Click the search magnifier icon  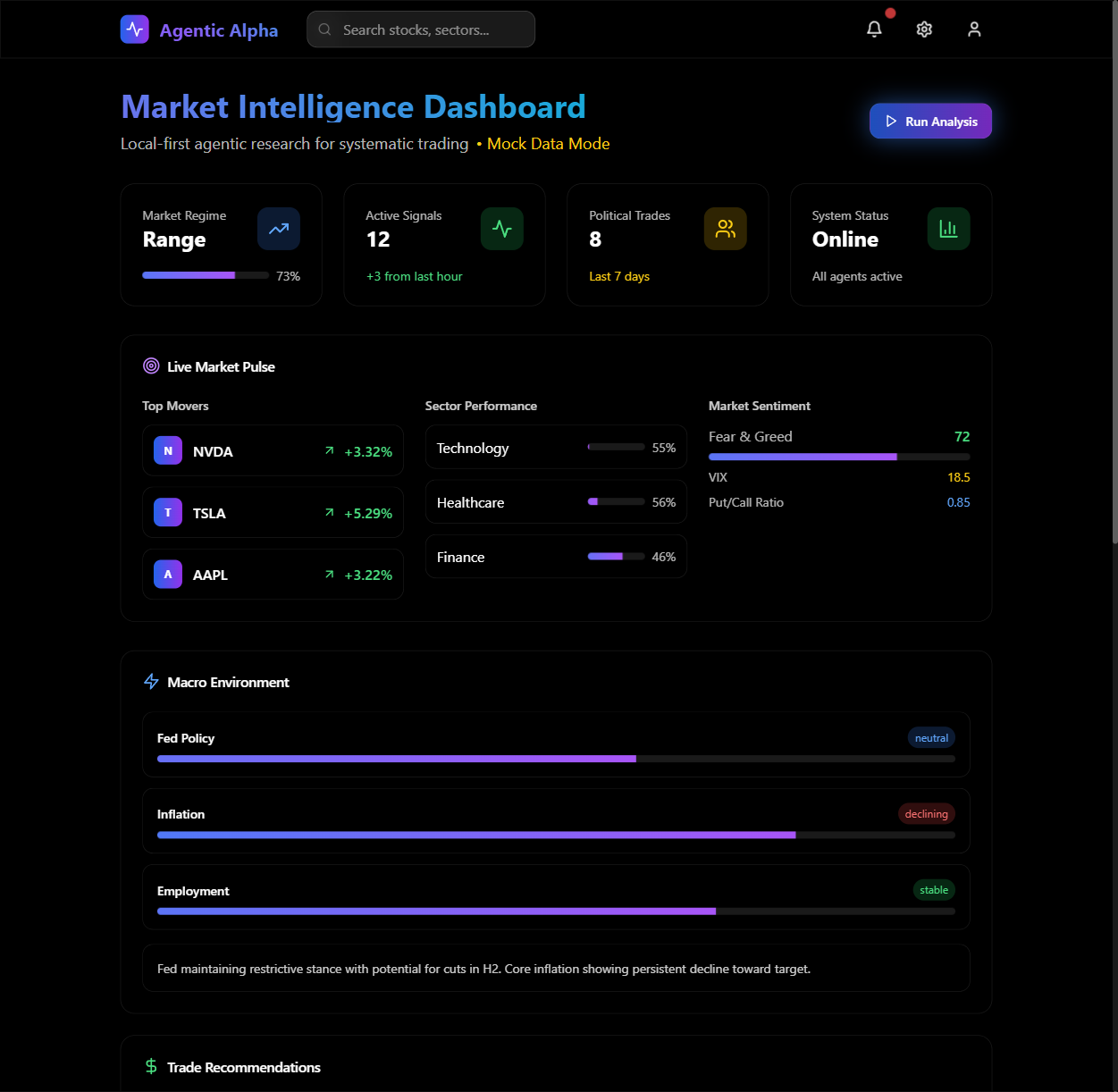[325, 29]
